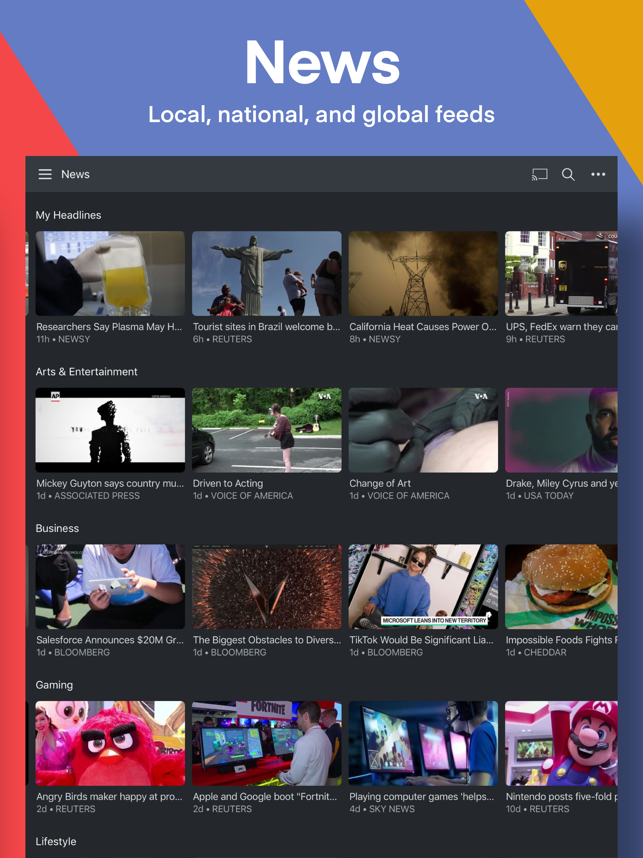Click the '1d • ASSOCIATED PRESS' source label

88,495
